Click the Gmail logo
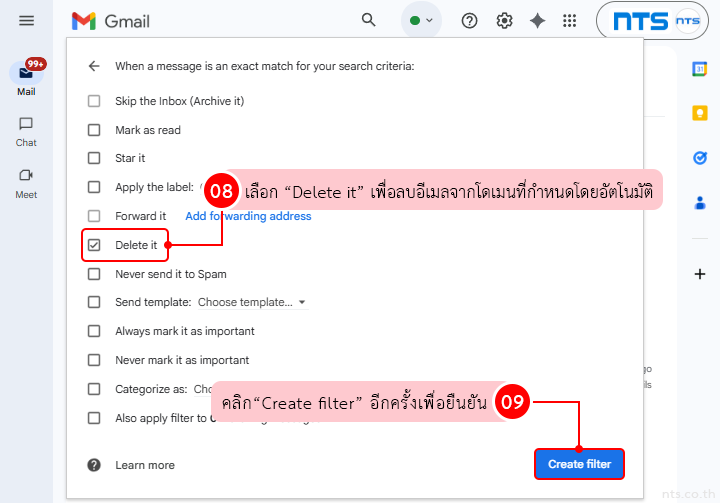Image resolution: width=720 pixels, height=503 pixels. coord(111,21)
